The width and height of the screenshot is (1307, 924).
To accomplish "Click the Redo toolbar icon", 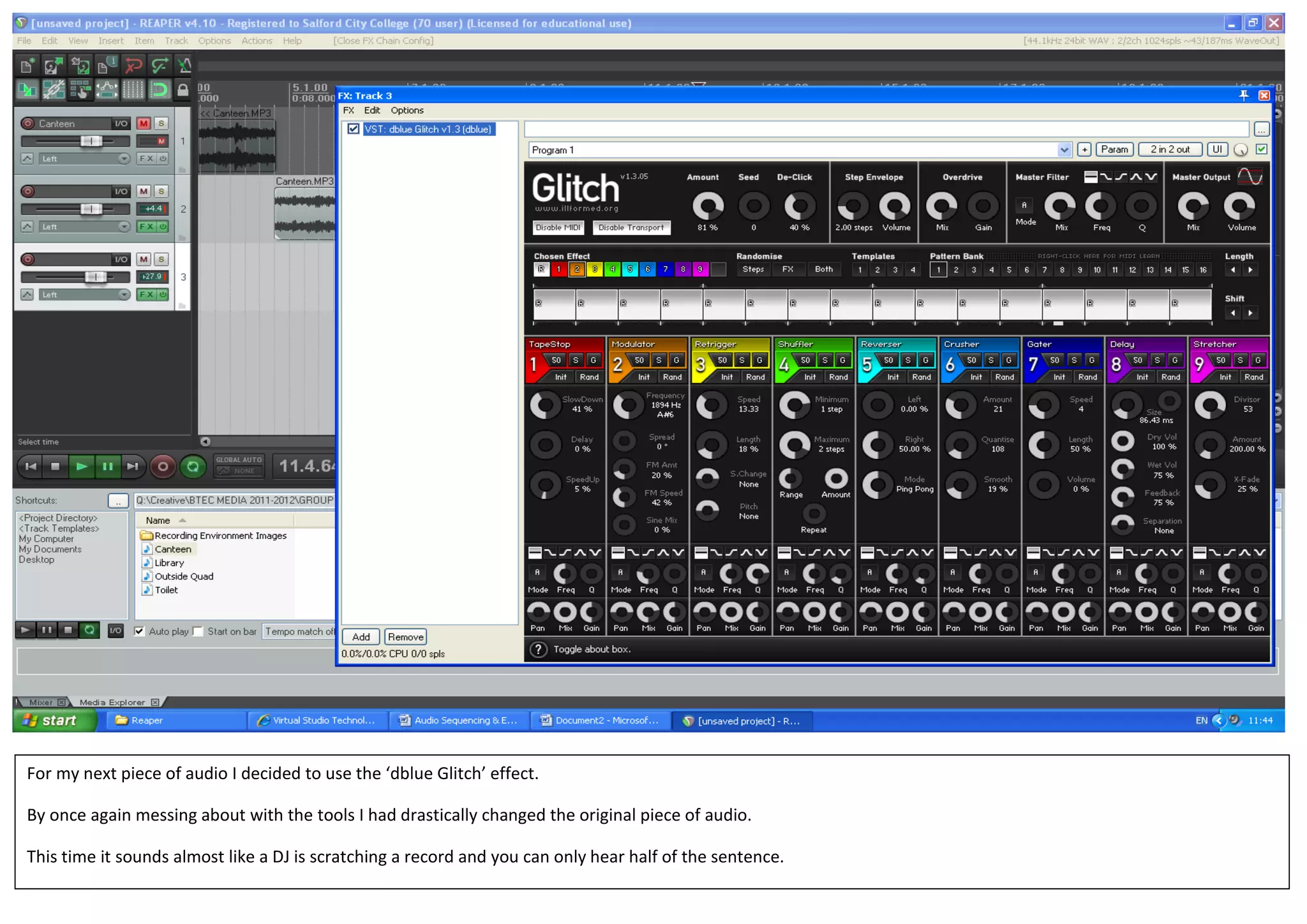I will 160,66.
